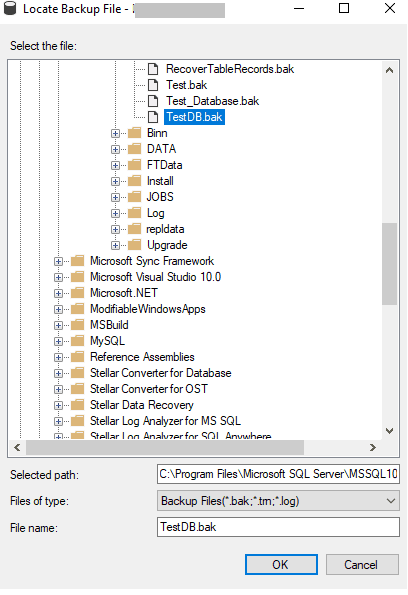Click the Microsoft Sync Framework folder icon
This screenshot has width=408, height=595.
tap(77, 261)
